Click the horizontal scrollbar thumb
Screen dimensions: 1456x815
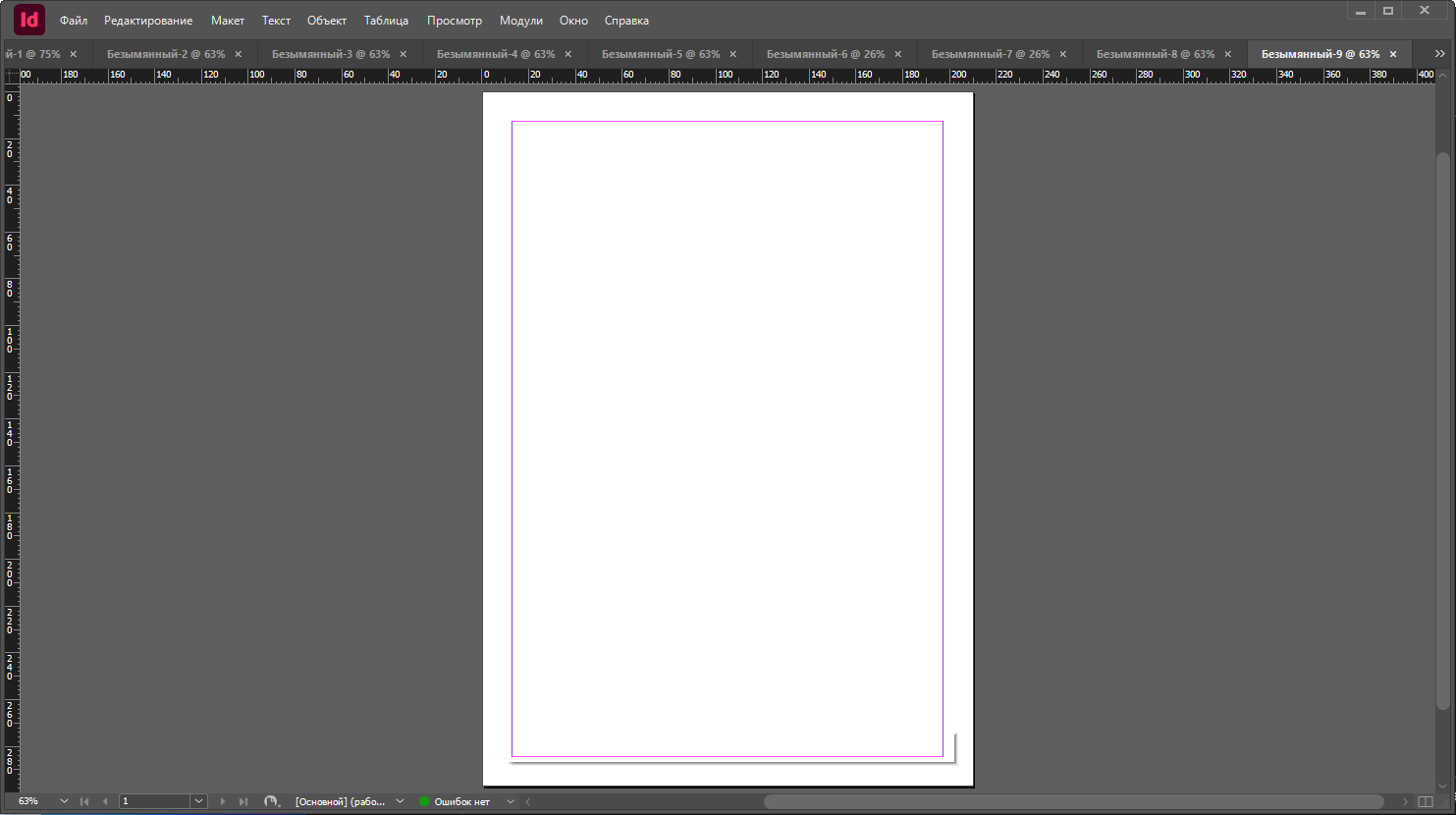(1073, 801)
